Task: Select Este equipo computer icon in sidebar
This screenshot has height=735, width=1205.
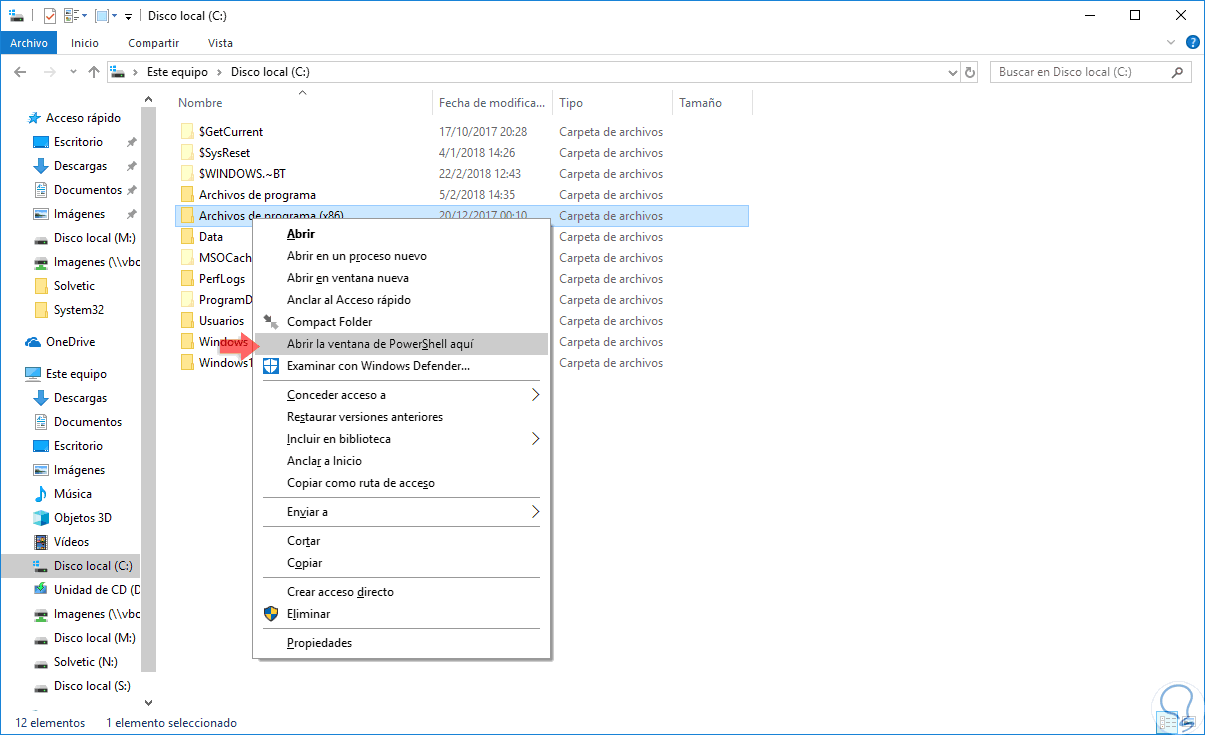Action: click(34, 374)
